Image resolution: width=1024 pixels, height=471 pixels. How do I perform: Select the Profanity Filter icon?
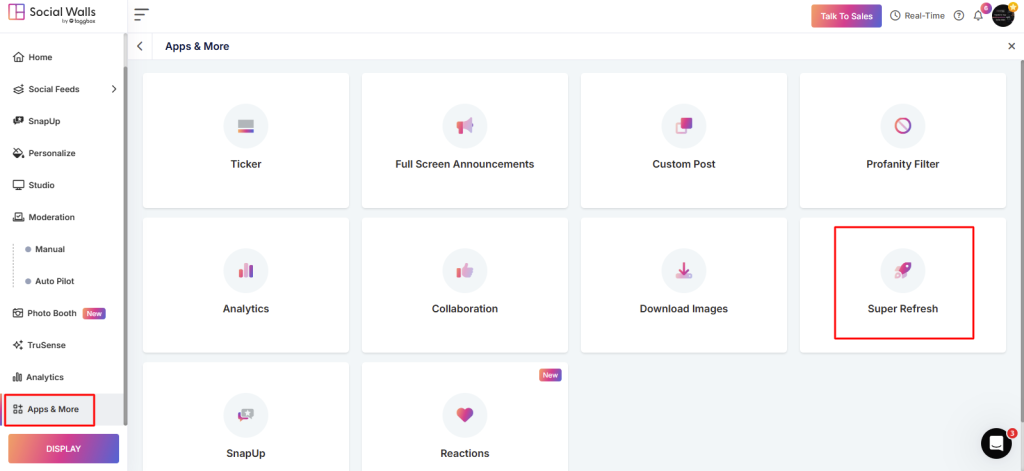point(902,126)
